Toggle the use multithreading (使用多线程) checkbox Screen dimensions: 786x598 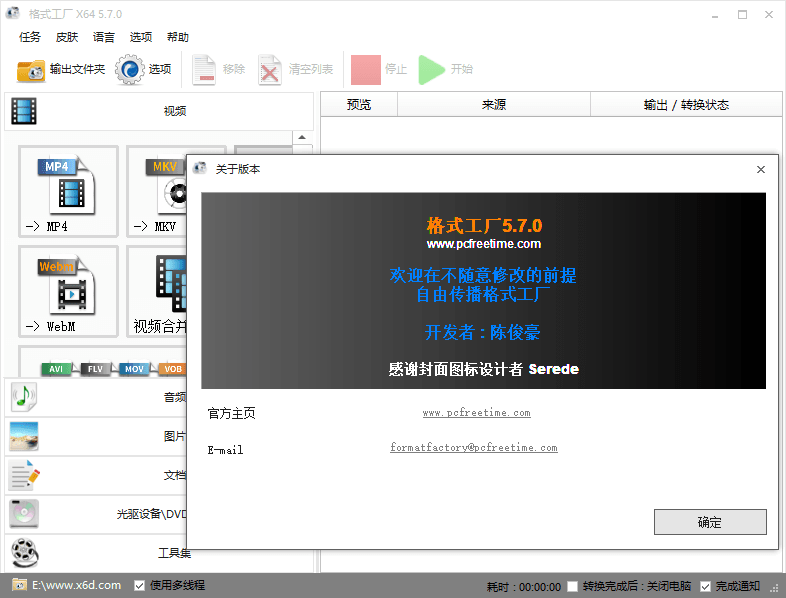click(140, 585)
